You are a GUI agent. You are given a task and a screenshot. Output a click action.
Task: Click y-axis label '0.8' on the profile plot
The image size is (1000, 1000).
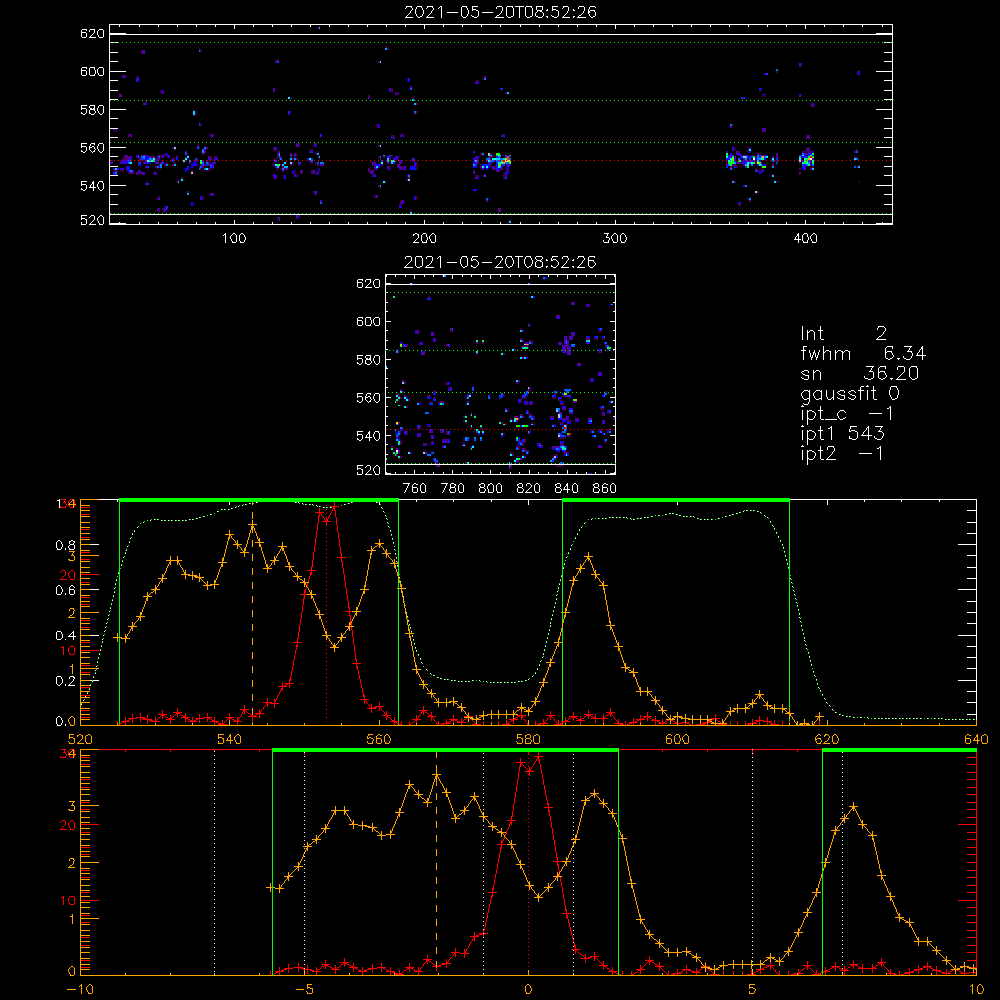pyautogui.click(x=67, y=545)
